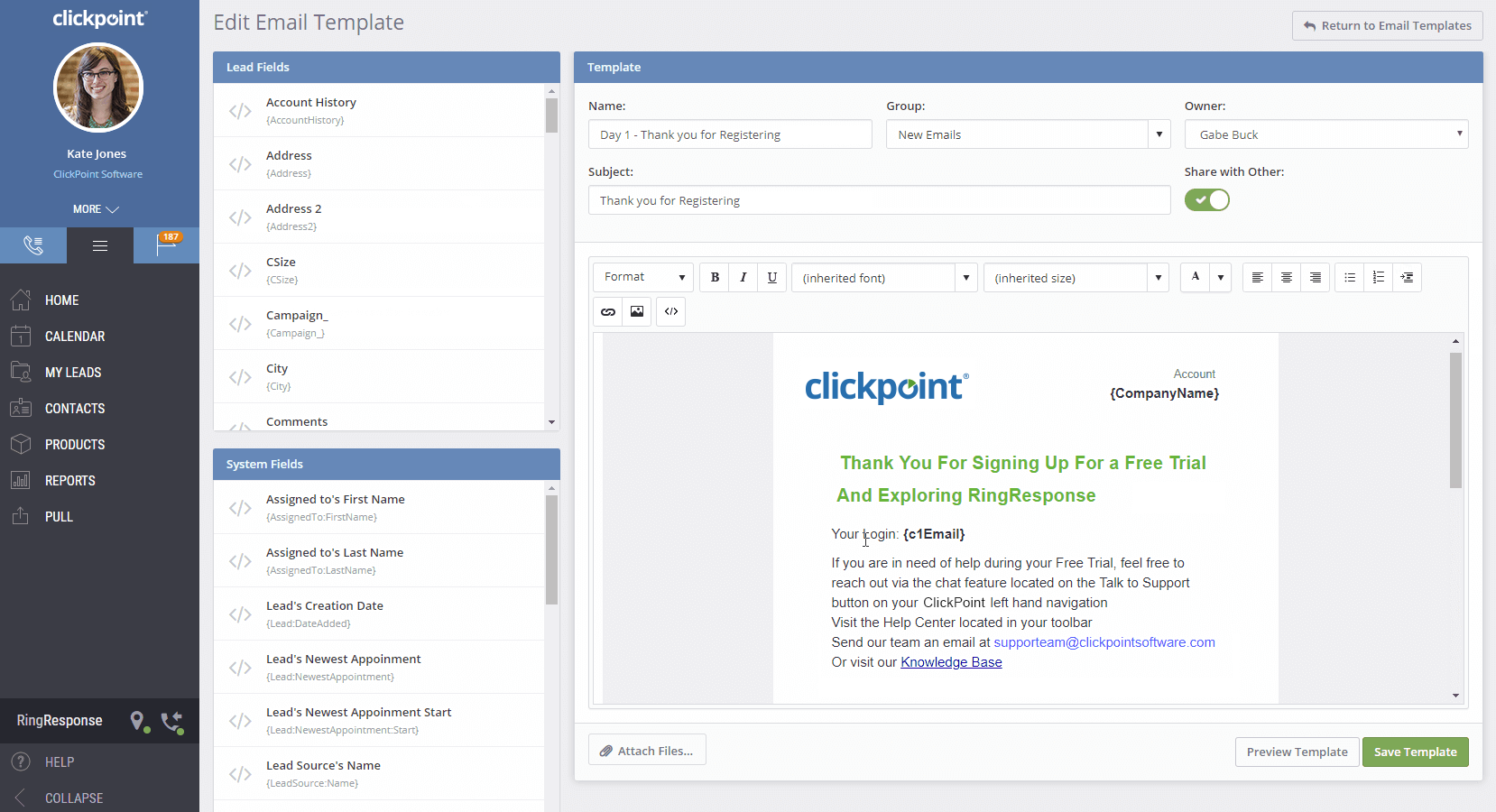Insert an ordered numbered list
Image resolution: width=1496 pixels, height=812 pixels.
coord(1379,277)
